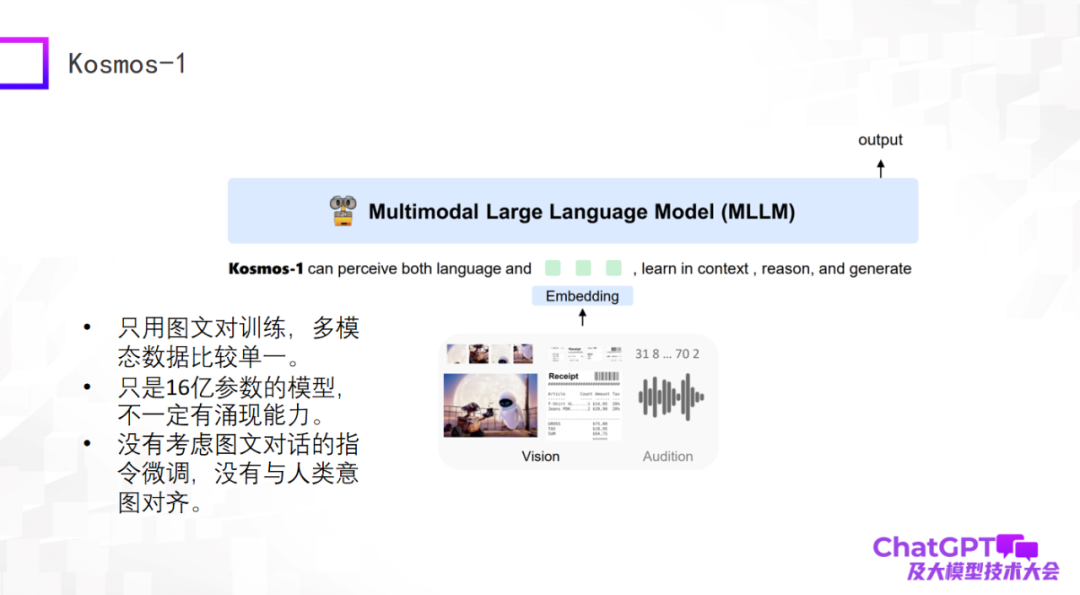Click the Receipt image
This screenshot has width=1080, height=595.
[x=584, y=405]
